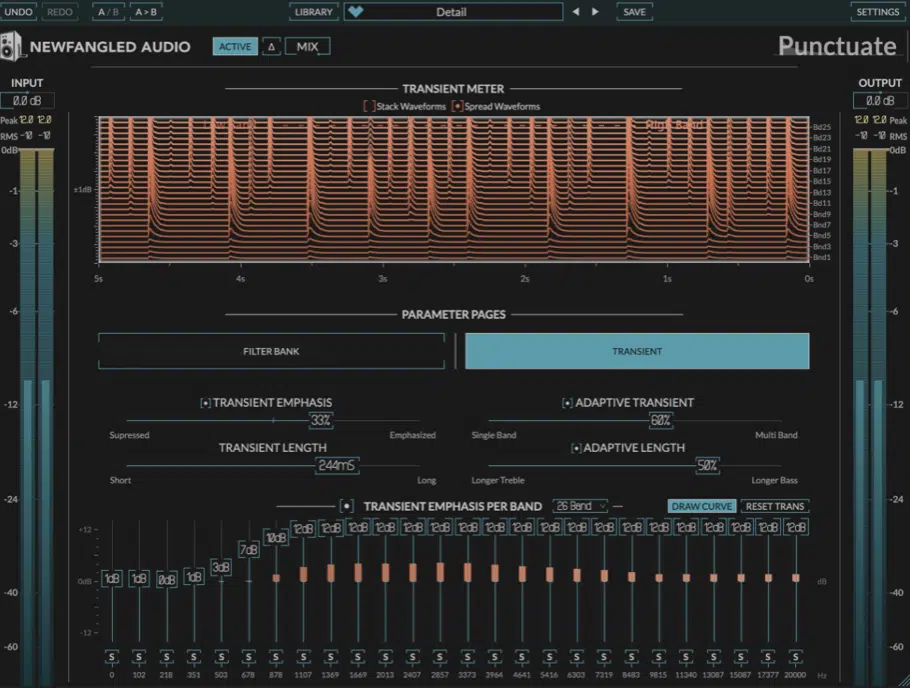Click the 10dB fader of 878 Hz band
Image resolution: width=910 pixels, height=688 pixels.
276,538
